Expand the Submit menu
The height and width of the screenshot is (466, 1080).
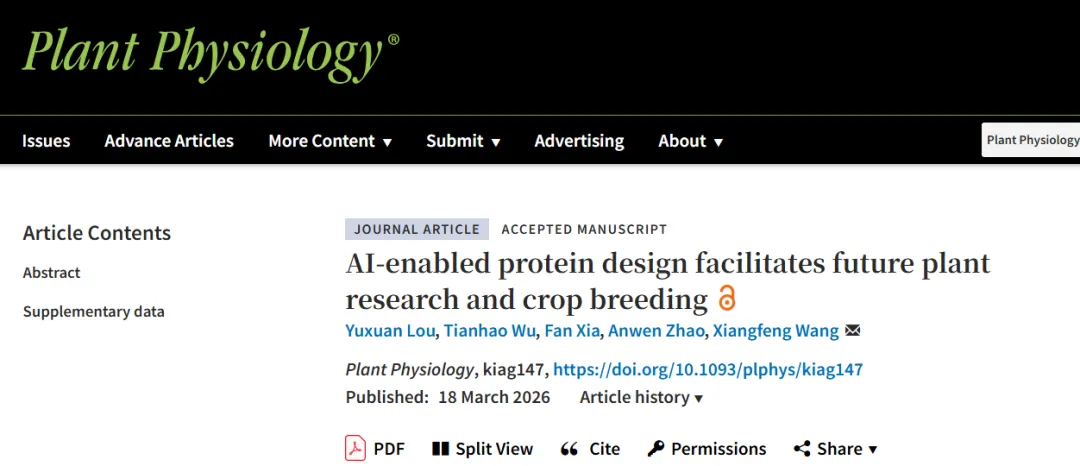point(463,141)
